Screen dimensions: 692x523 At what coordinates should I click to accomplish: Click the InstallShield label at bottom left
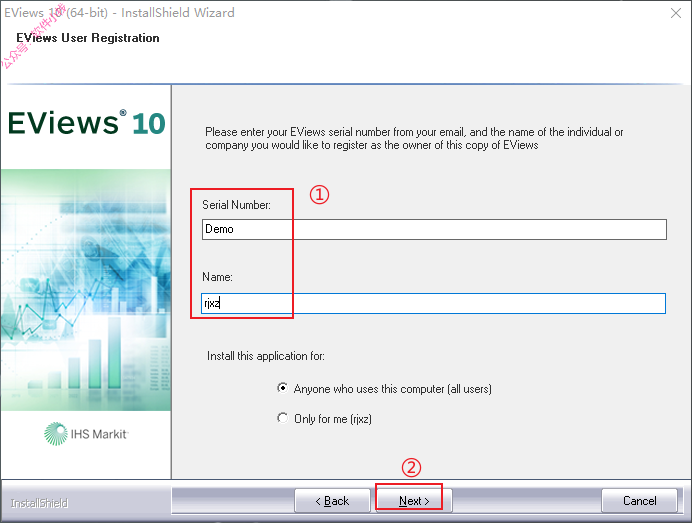39,503
